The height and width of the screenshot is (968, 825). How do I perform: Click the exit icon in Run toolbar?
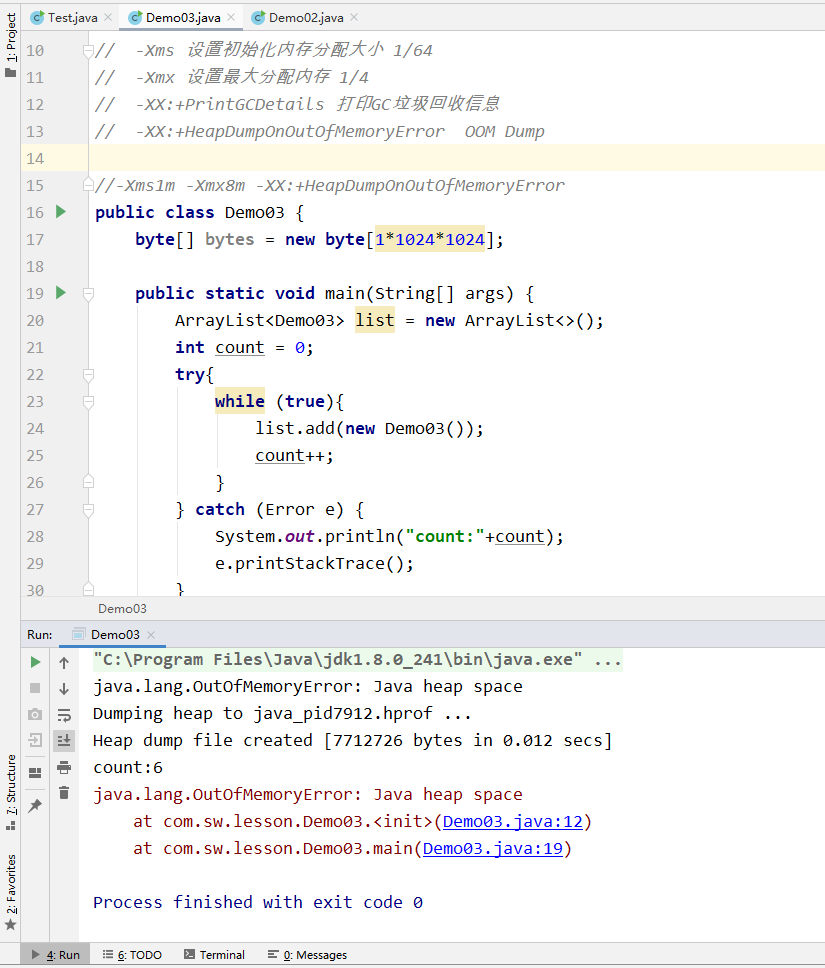click(35, 740)
